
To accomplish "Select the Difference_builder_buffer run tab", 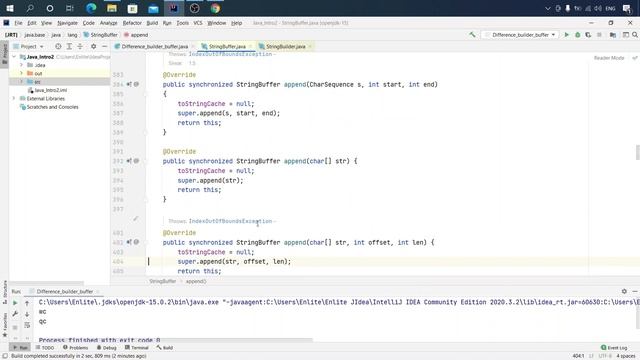I will point(65,291).
